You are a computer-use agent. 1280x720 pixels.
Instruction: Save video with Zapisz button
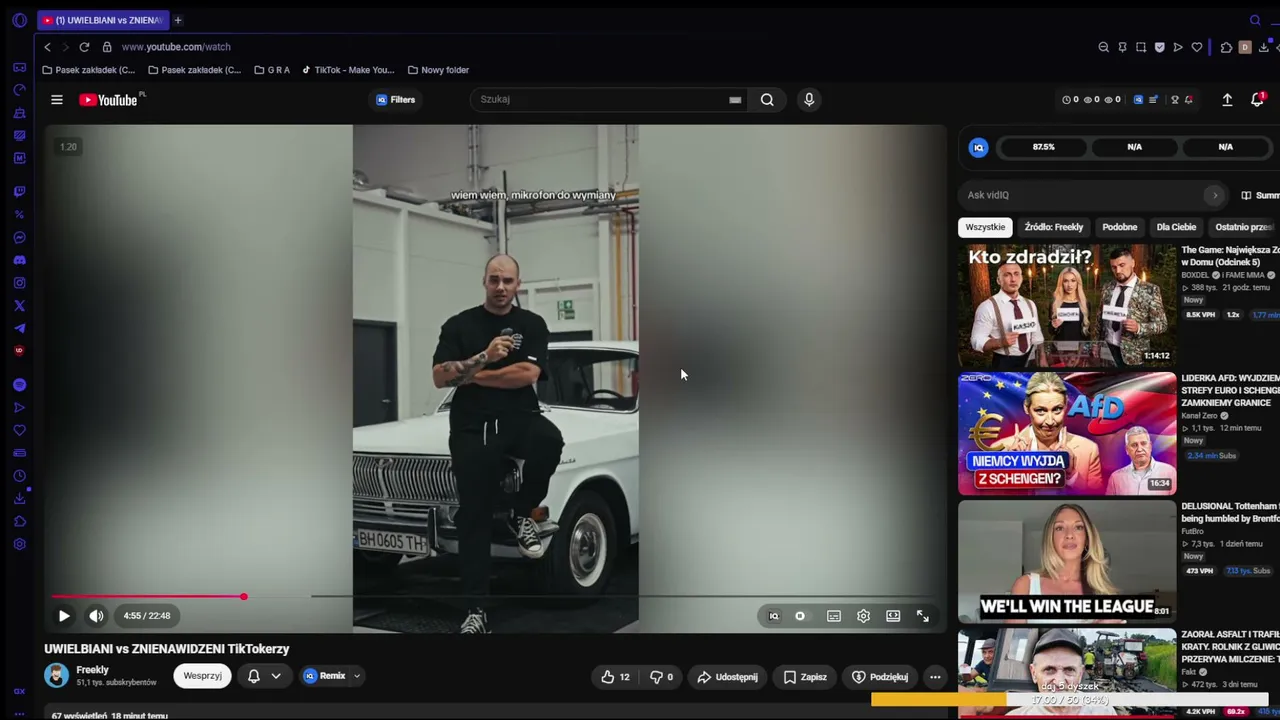click(x=805, y=677)
